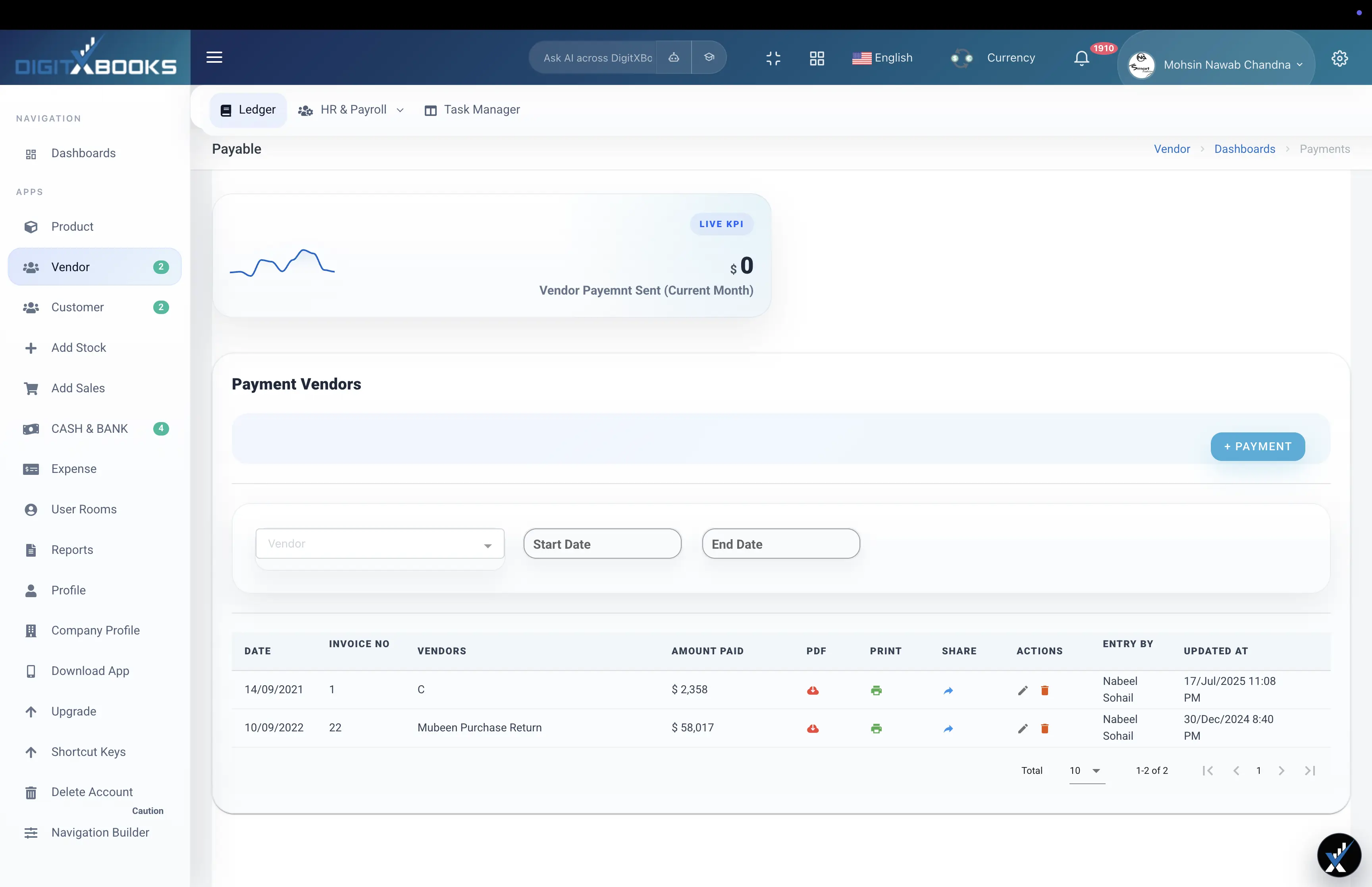Navigate to Dashboards via breadcrumb link
The image size is (1372, 887).
point(1244,148)
